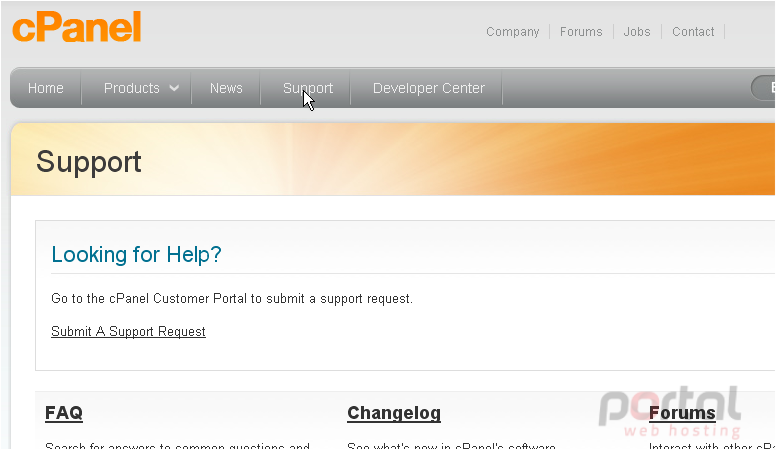Click the partially visible search field in navbar
The width and height of the screenshot is (776, 450).
coord(763,88)
